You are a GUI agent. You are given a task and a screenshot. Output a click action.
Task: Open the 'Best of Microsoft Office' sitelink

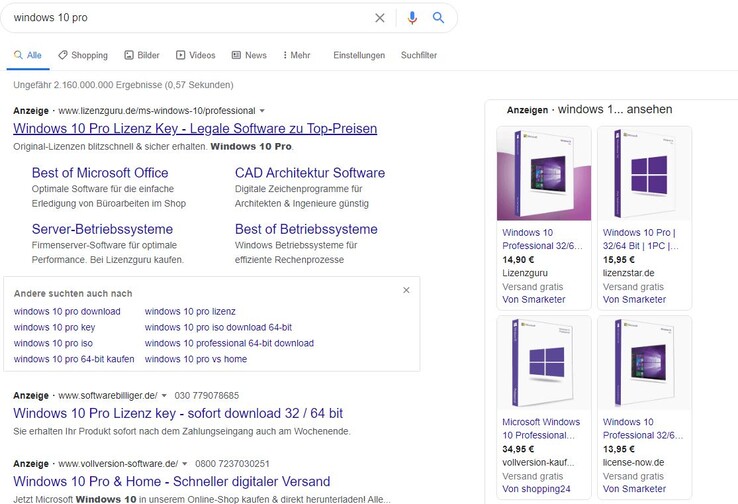click(100, 173)
